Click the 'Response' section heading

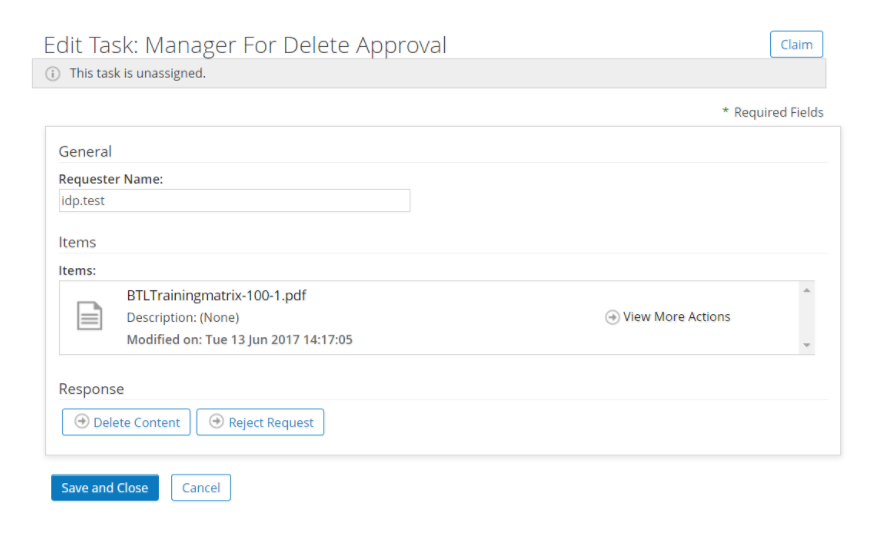(91, 389)
